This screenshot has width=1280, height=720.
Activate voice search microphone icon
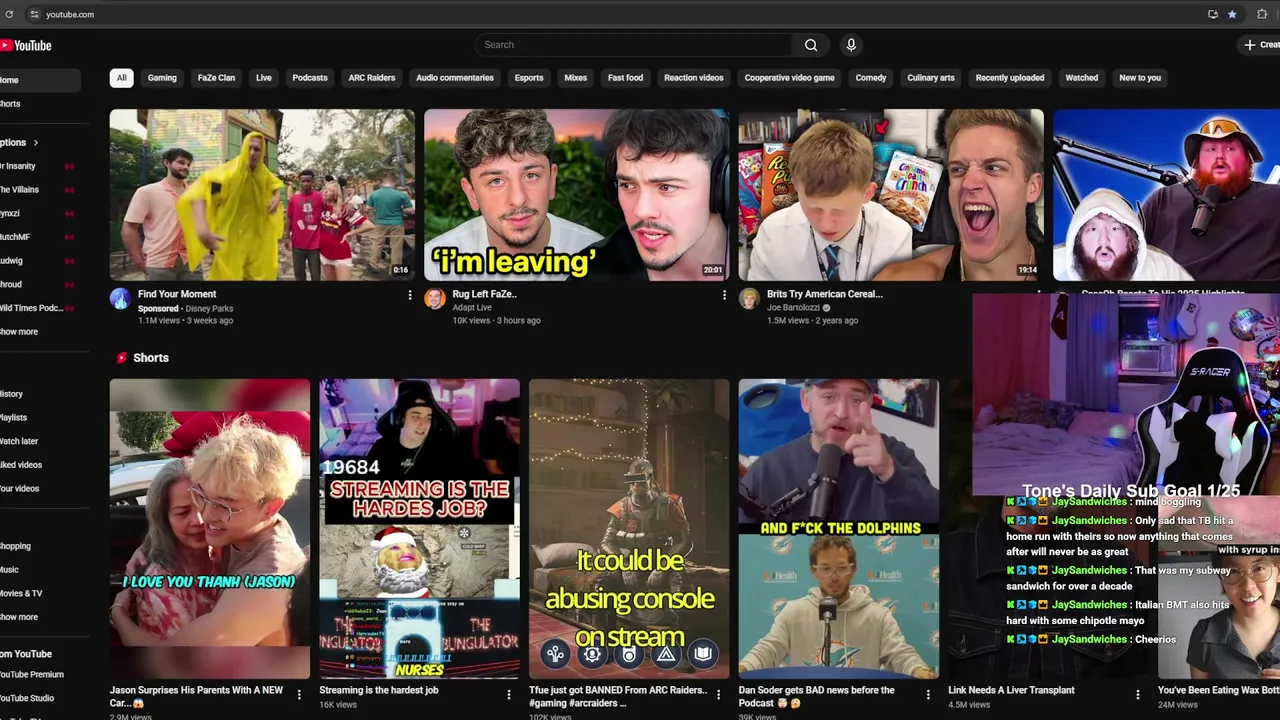click(x=851, y=45)
